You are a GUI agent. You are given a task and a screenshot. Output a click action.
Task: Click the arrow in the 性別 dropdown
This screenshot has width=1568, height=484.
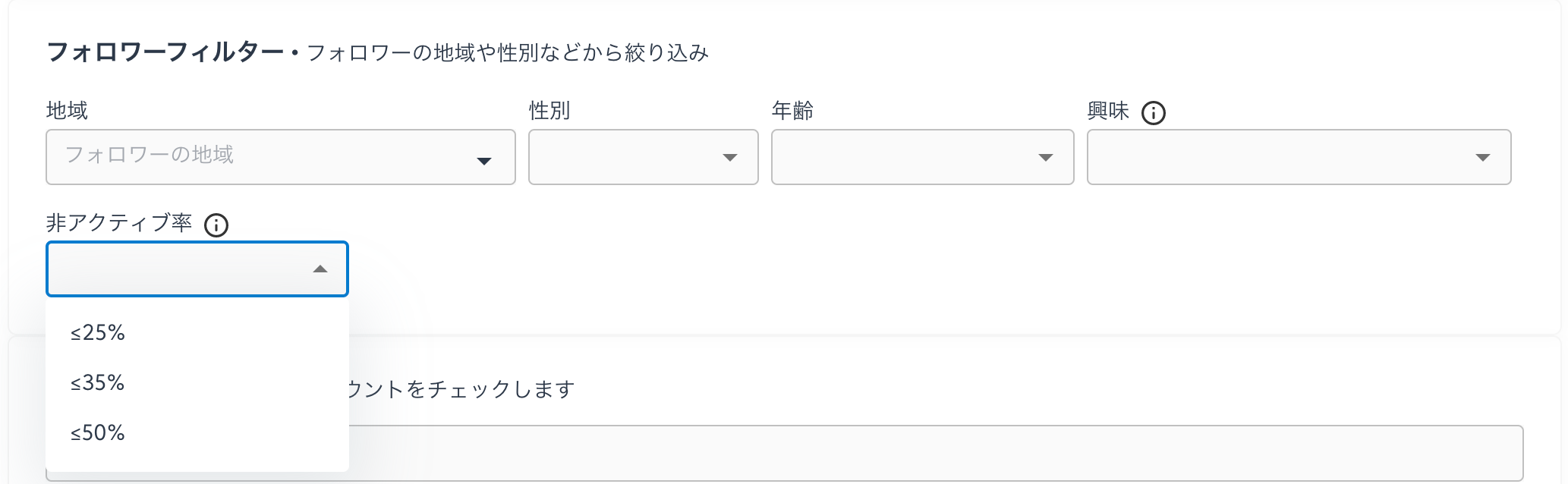click(x=729, y=158)
